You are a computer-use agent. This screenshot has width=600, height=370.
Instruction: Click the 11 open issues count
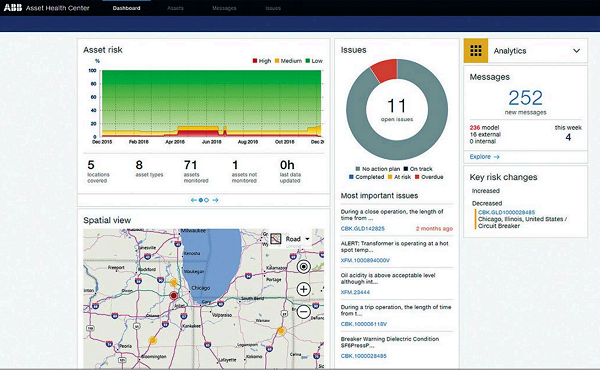[396, 106]
